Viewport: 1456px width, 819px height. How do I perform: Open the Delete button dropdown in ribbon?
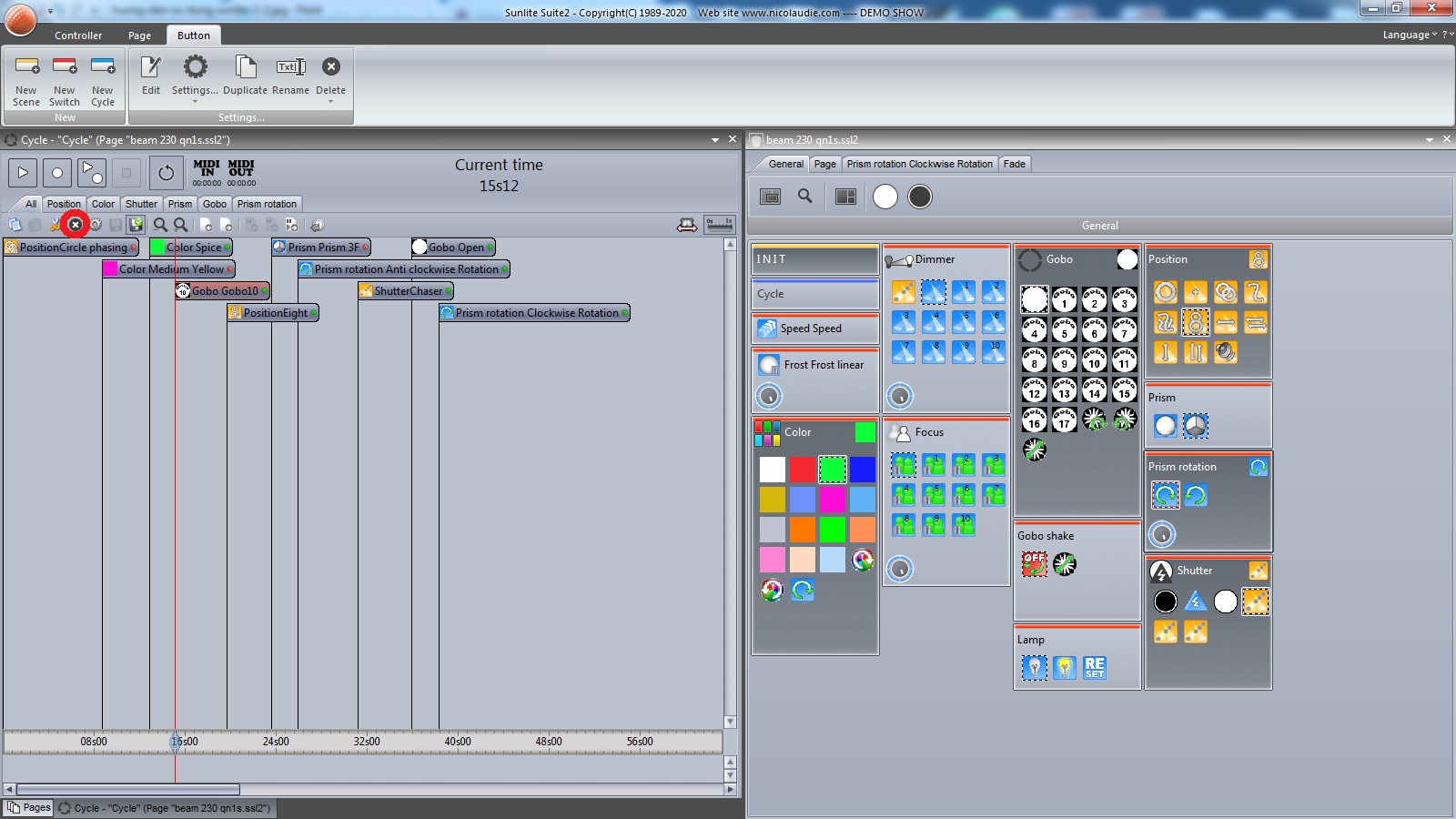coord(330,78)
